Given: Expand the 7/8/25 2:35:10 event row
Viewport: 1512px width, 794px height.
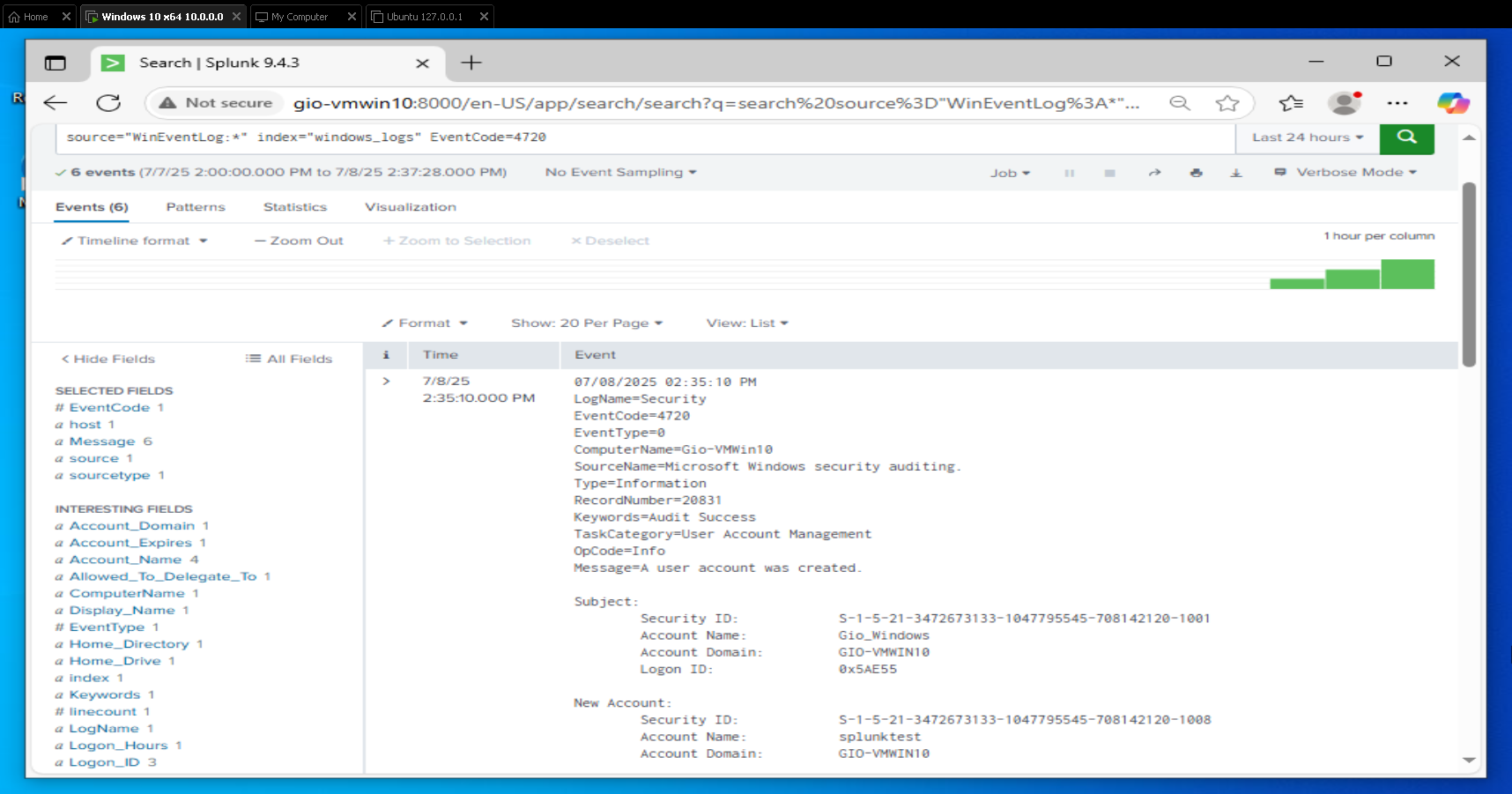Looking at the screenshot, I should (x=386, y=382).
